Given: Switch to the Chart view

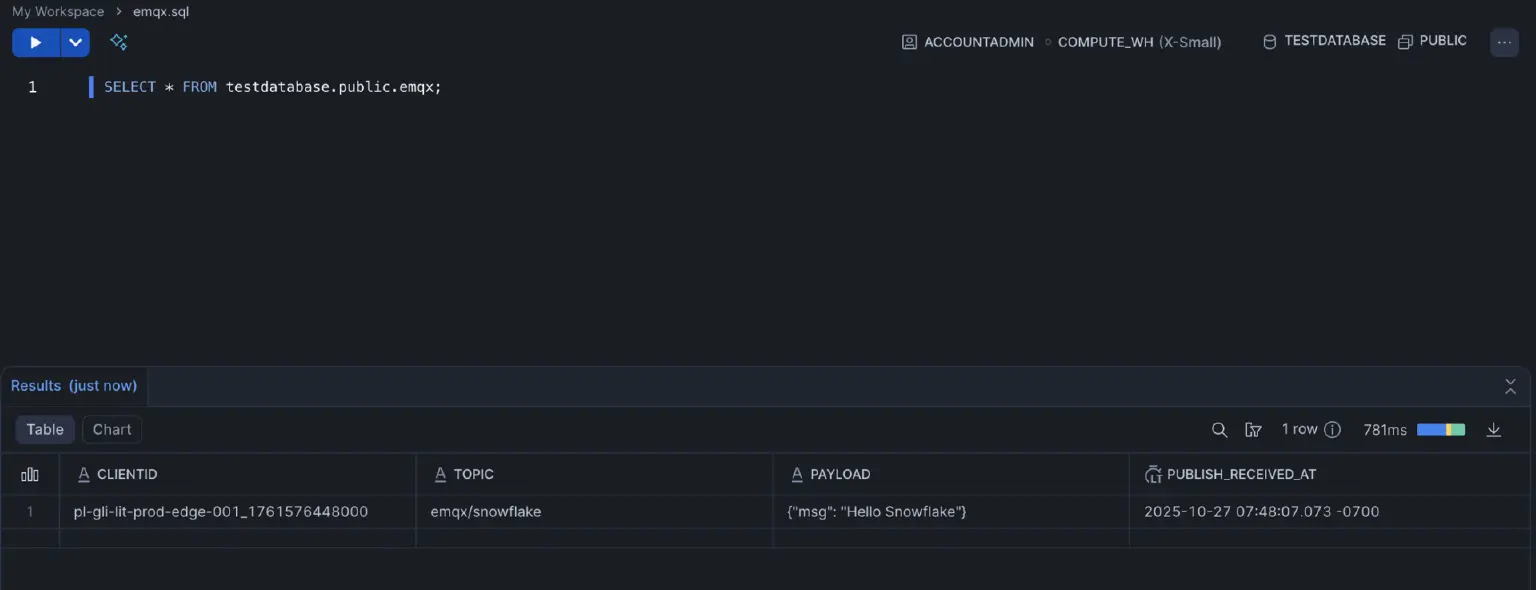Looking at the screenshot, I should click(112, 429).
